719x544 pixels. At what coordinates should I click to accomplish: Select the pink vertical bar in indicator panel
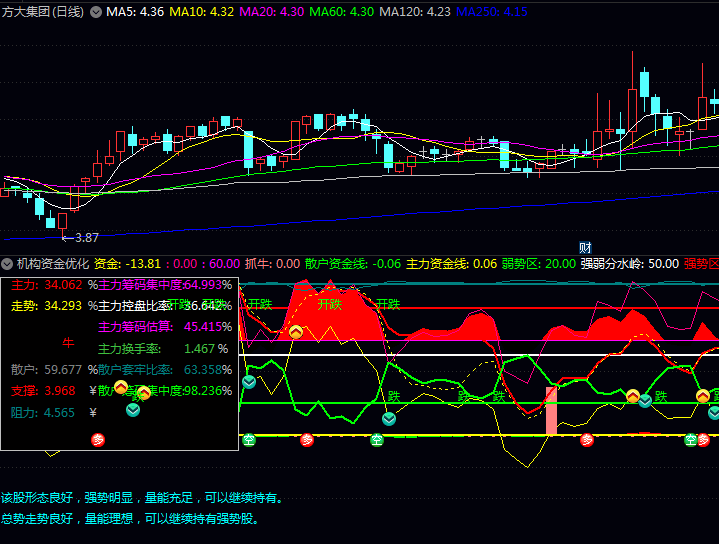pos(551,410)
